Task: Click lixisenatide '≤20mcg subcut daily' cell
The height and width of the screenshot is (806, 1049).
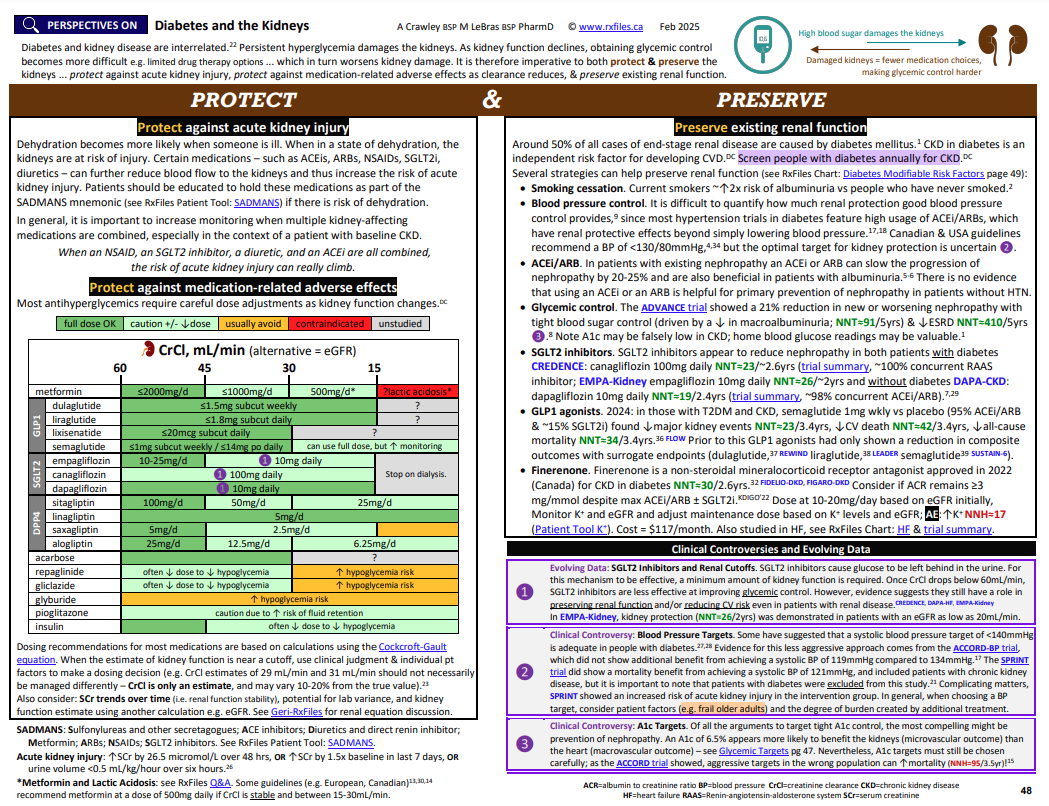Action: (x=206, y=433)
